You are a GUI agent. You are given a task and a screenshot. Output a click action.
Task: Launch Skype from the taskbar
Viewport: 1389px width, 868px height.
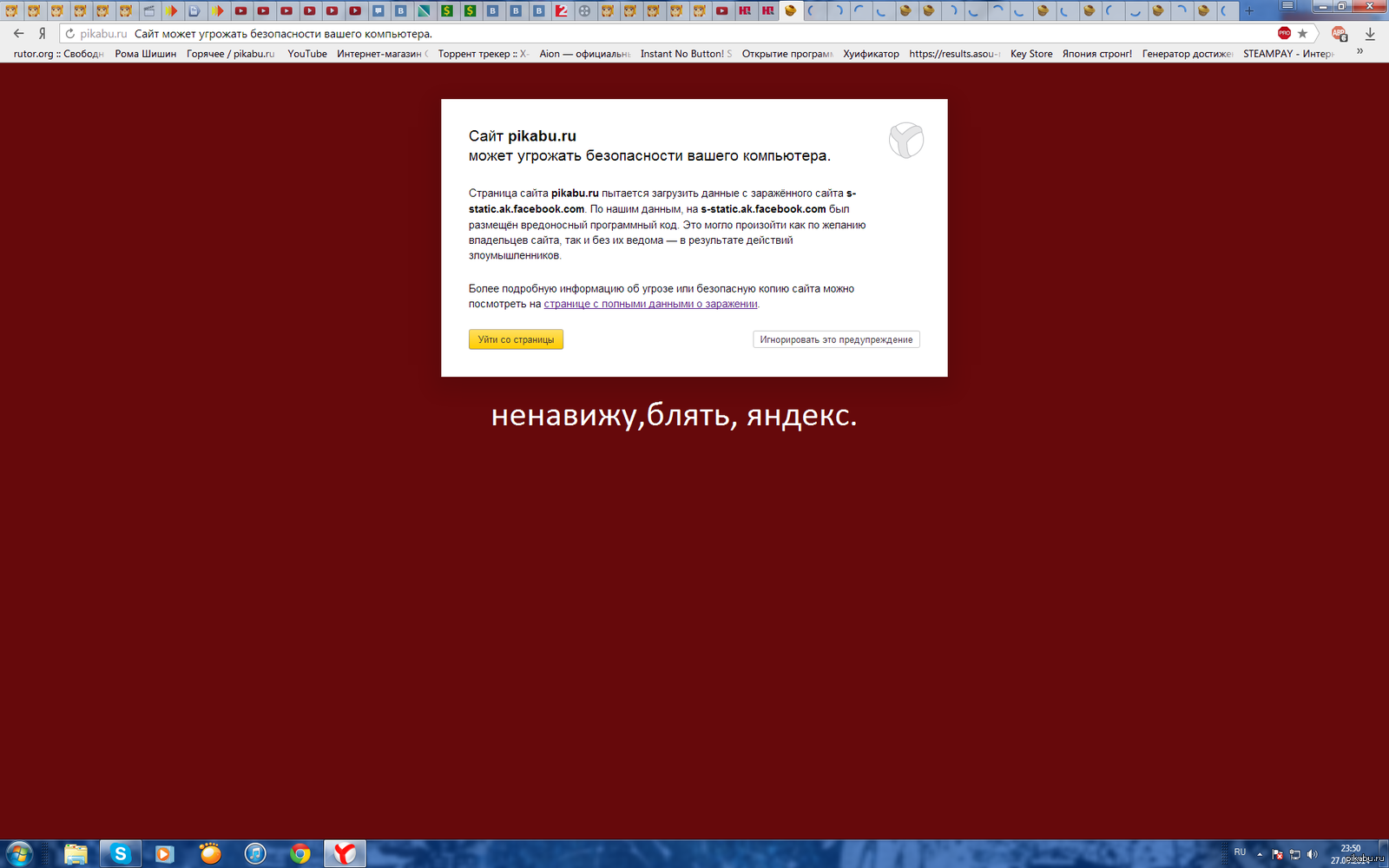(x=120, y=854)
